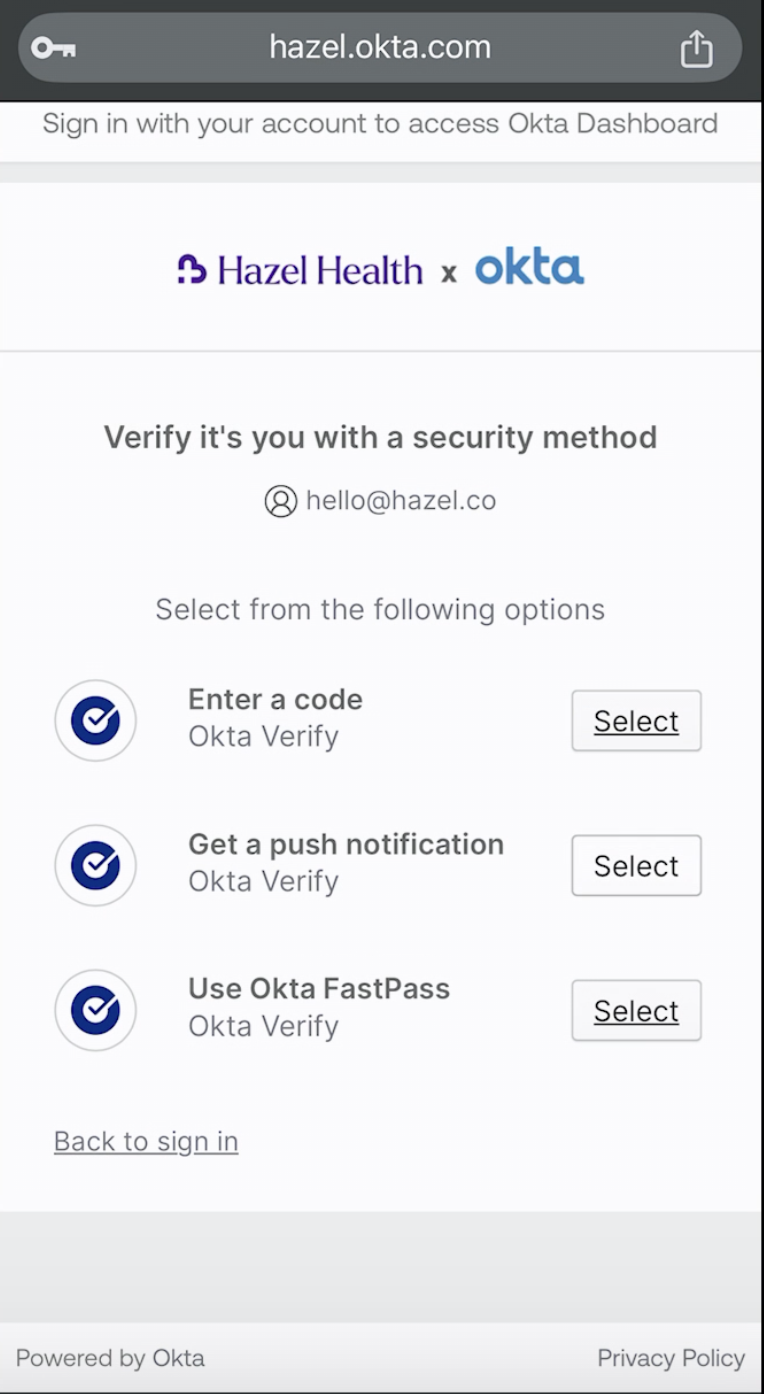Open the share sheet icon
Image resolution: width=764 pixels, height=1394 pixels.
point(696,48)
